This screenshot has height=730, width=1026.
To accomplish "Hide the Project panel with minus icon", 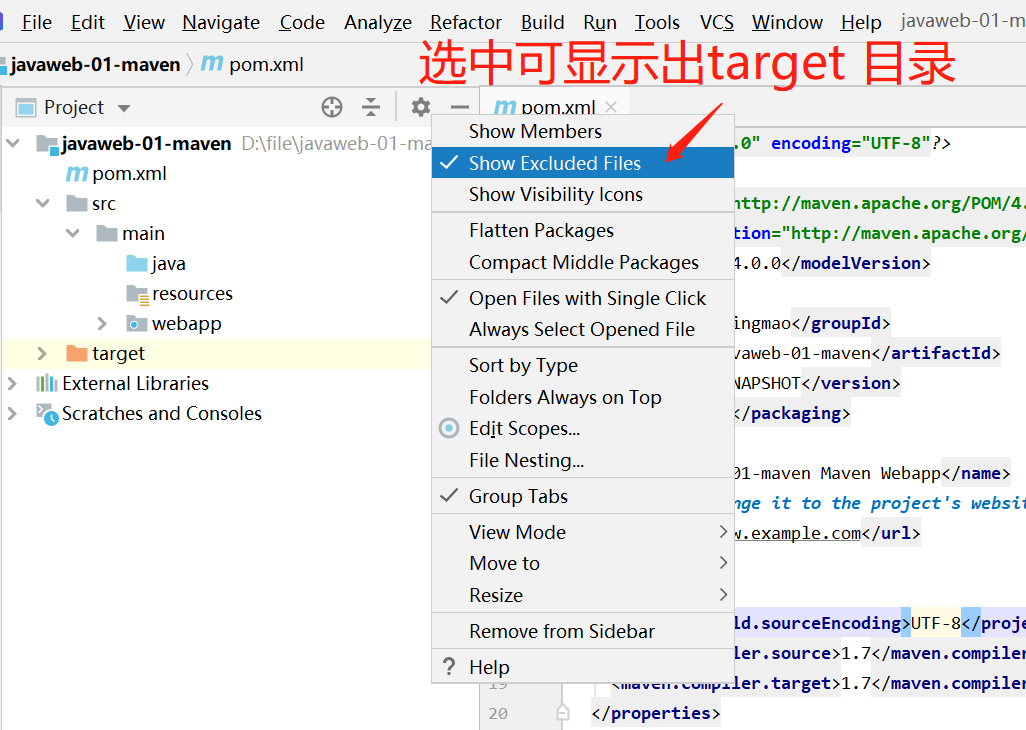I will [x=460, y=107].
